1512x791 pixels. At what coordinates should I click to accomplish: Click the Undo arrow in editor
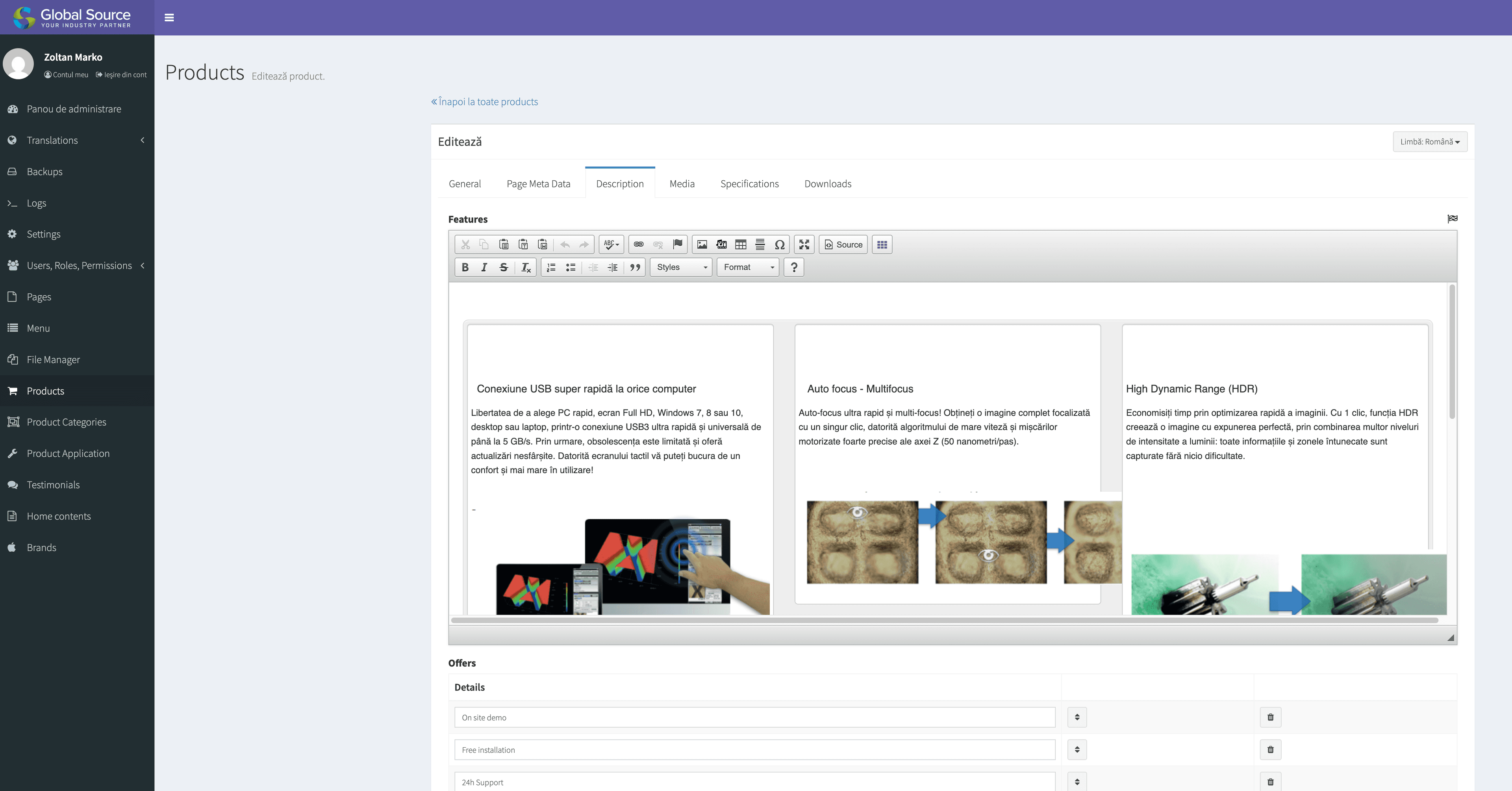pyautogui.click(x=565, y=245)
